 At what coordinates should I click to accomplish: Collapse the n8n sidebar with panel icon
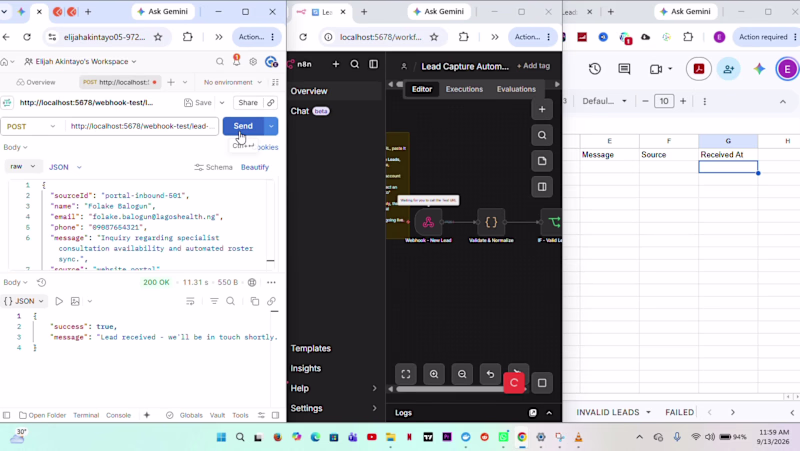[373, 64]
